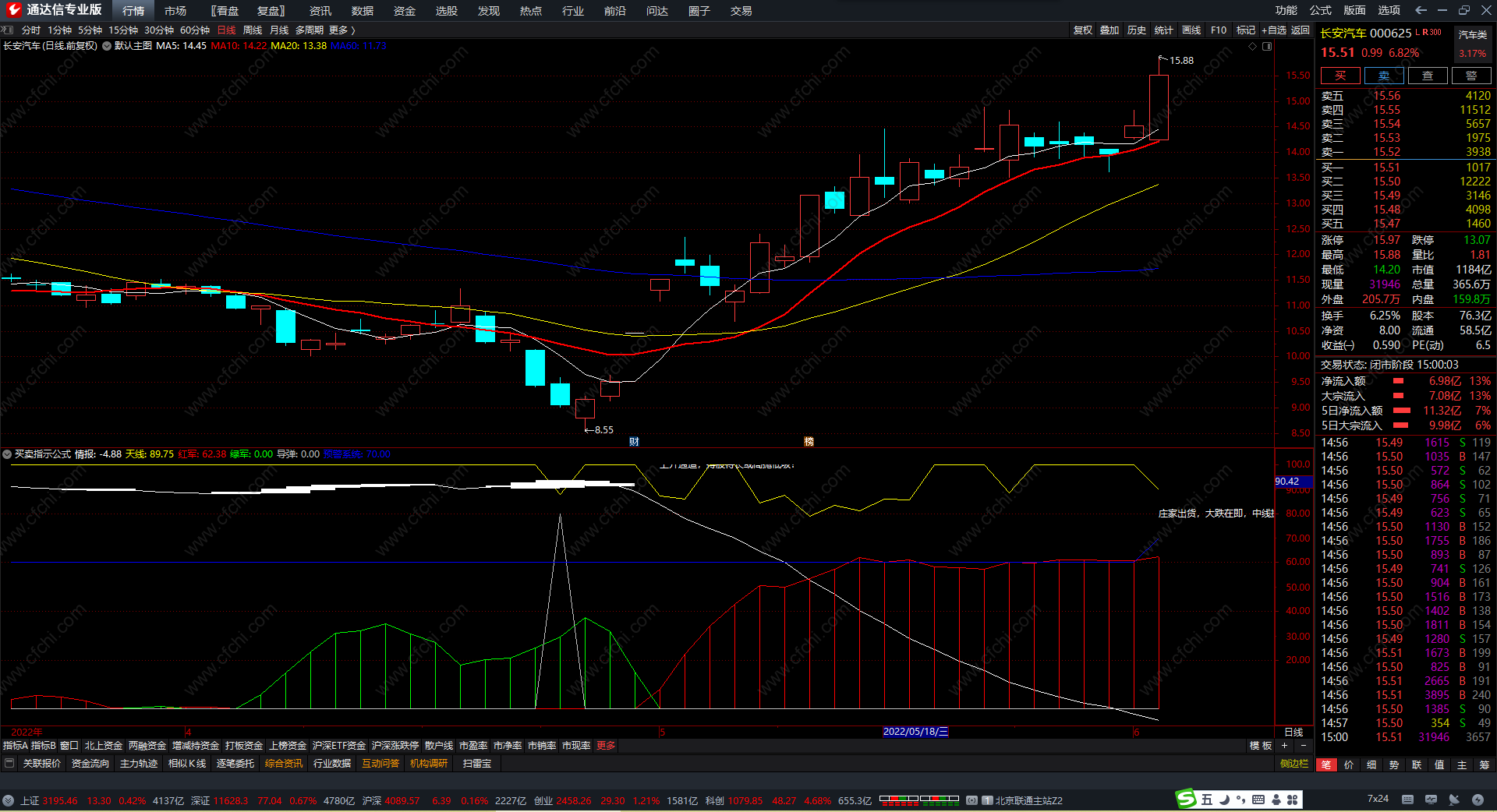Click the red-green market breadth indicator

click(x=919, y=800)
